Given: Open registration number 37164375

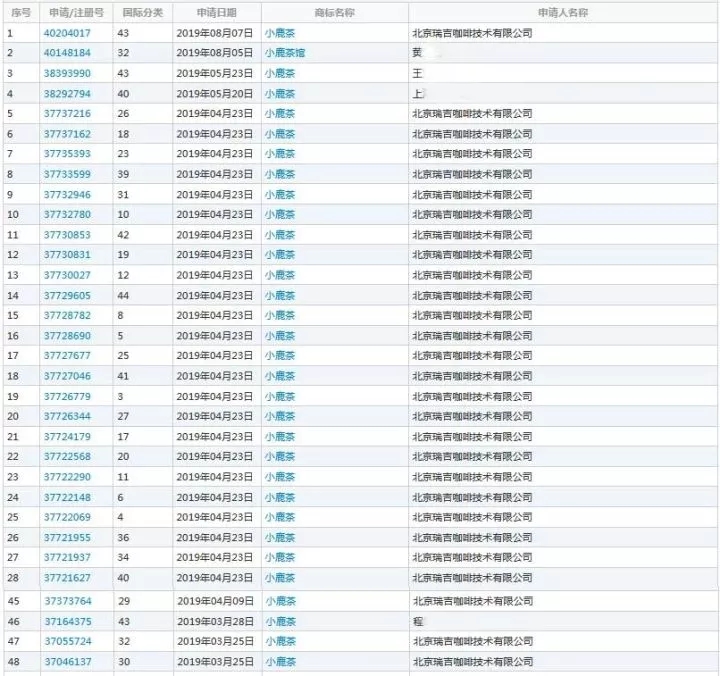Looking at the screenshot, I should [67, 621].
